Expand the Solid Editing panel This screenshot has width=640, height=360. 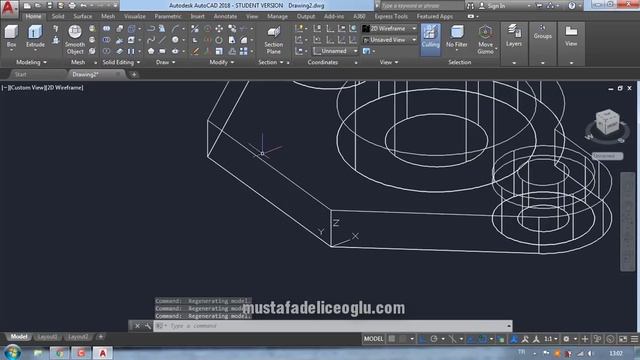pyautogui.click(x=121, y=62)
